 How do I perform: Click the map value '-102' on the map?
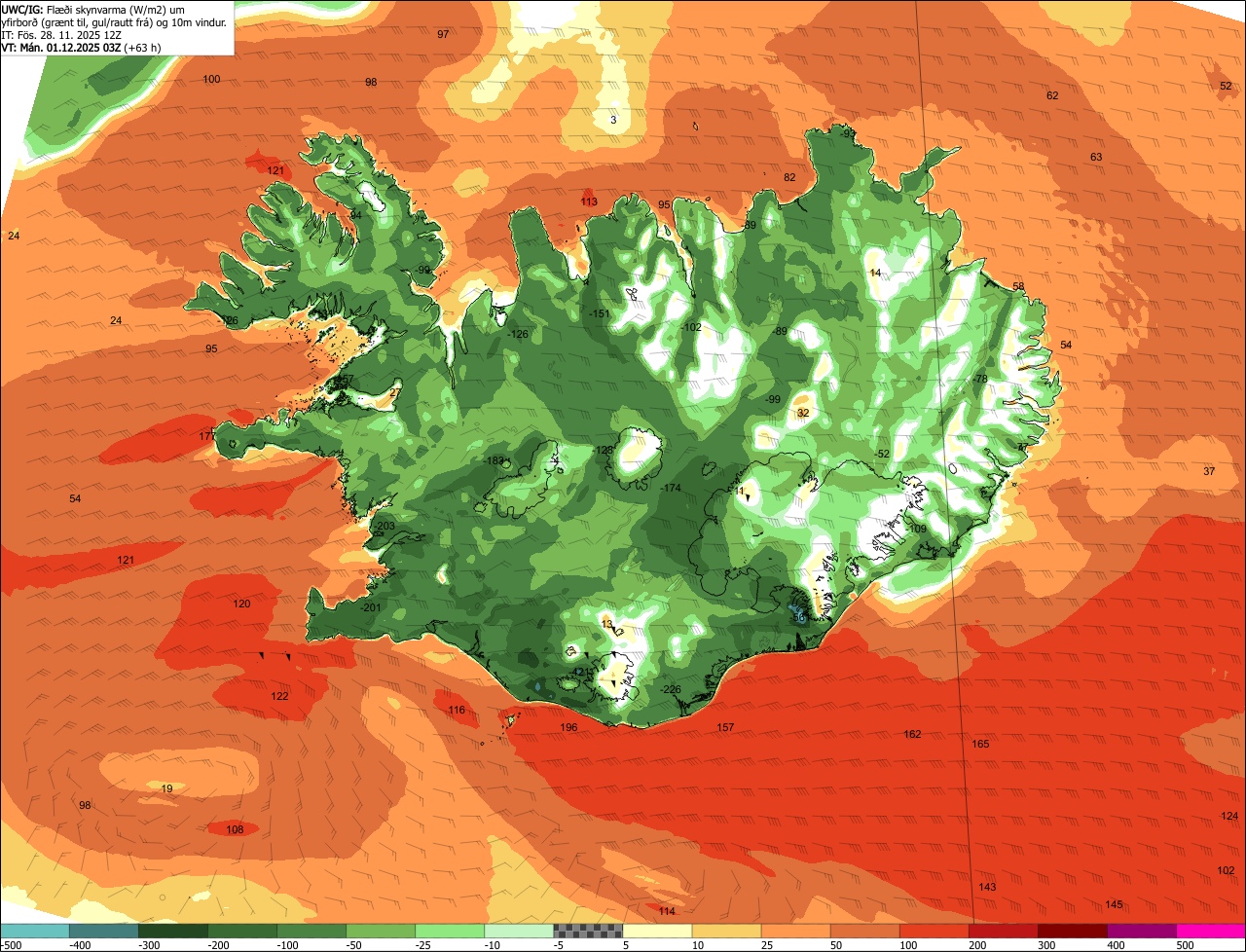691,327
